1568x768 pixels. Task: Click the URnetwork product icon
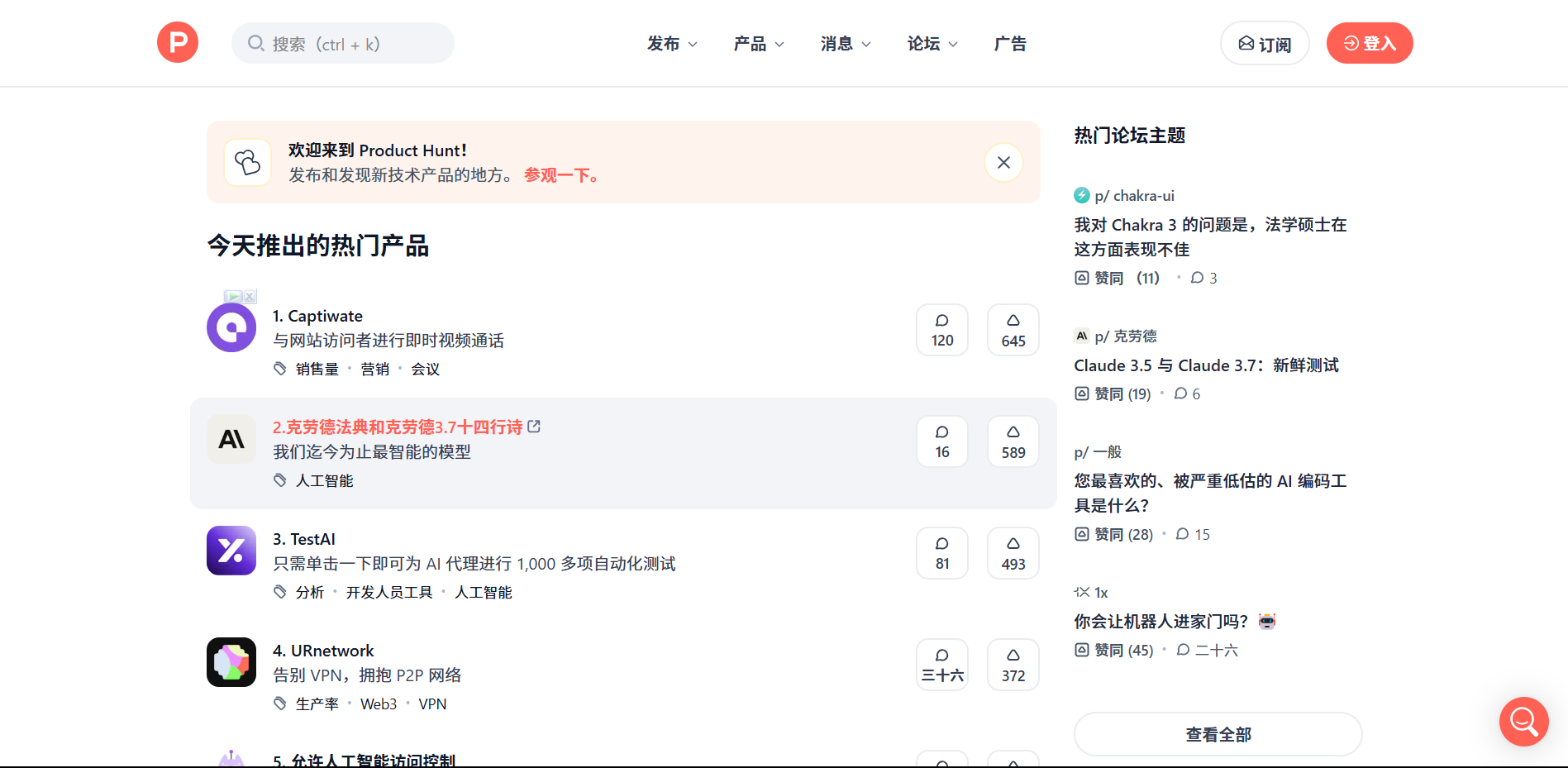(231, 662)
